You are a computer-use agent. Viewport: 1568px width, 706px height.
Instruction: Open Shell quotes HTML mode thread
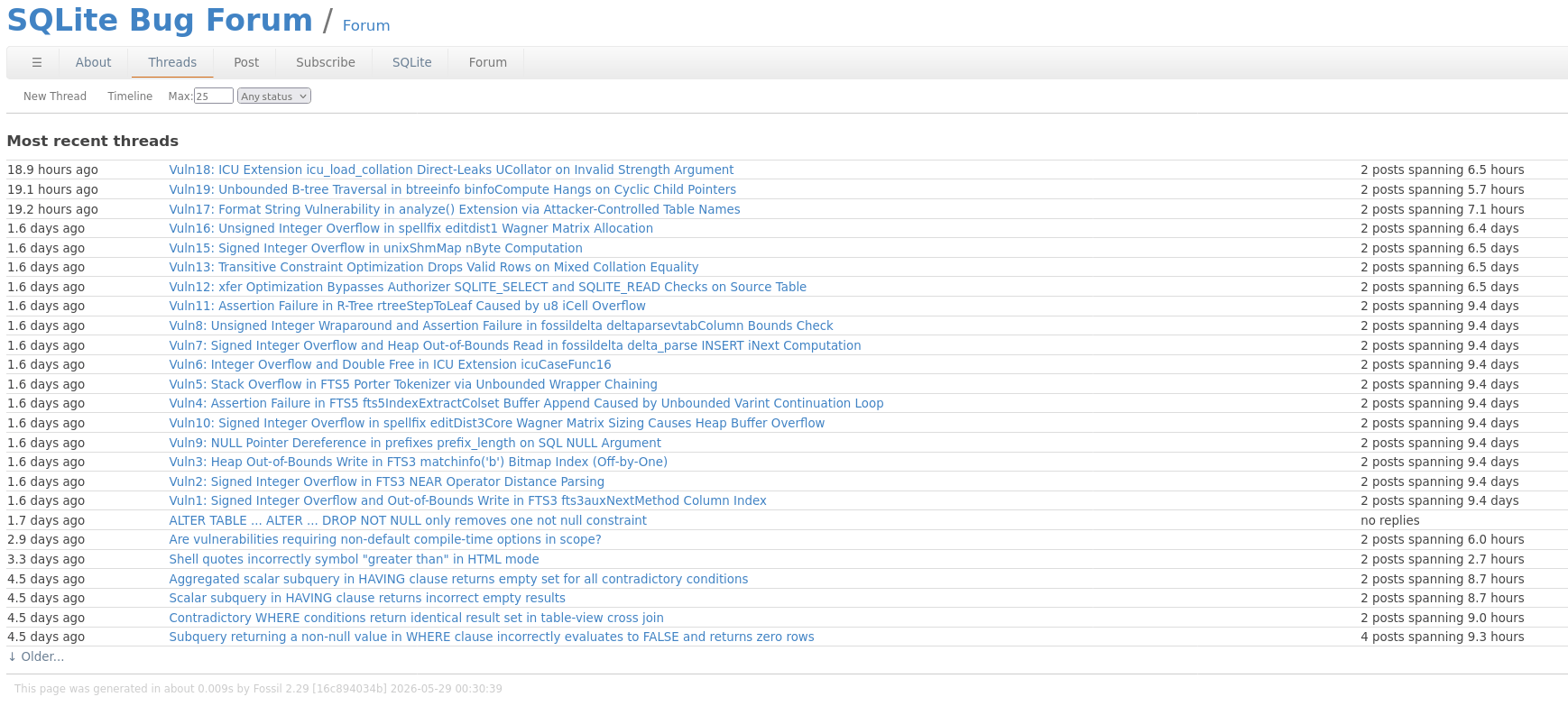[354, 559]
